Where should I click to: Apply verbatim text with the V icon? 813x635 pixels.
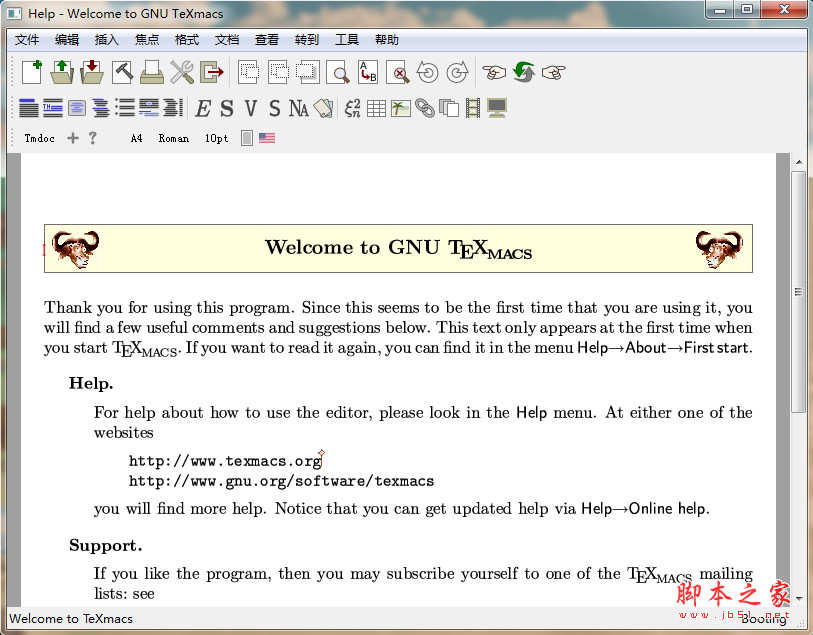tap(250, 108)
